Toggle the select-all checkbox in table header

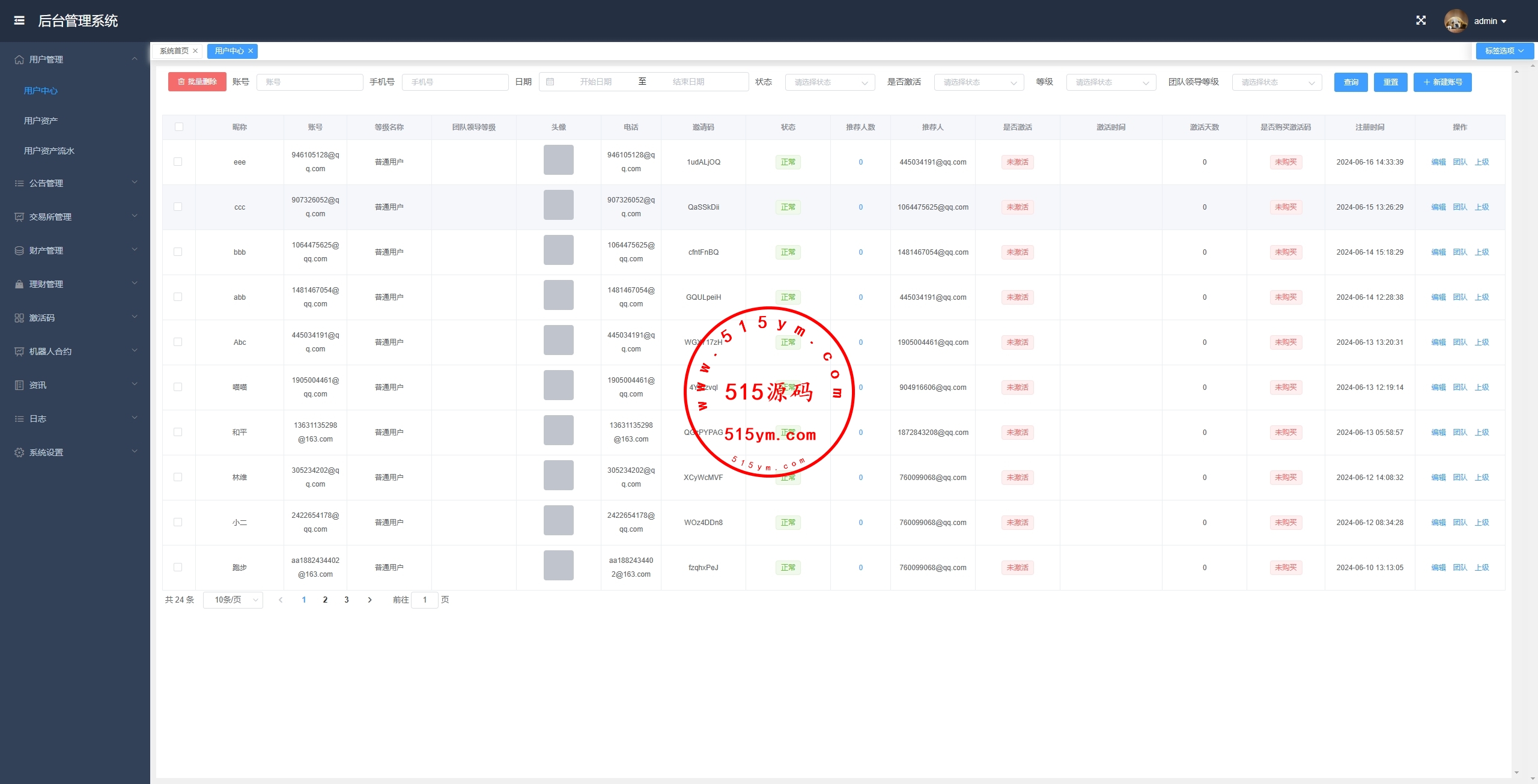tap(179, 127)
